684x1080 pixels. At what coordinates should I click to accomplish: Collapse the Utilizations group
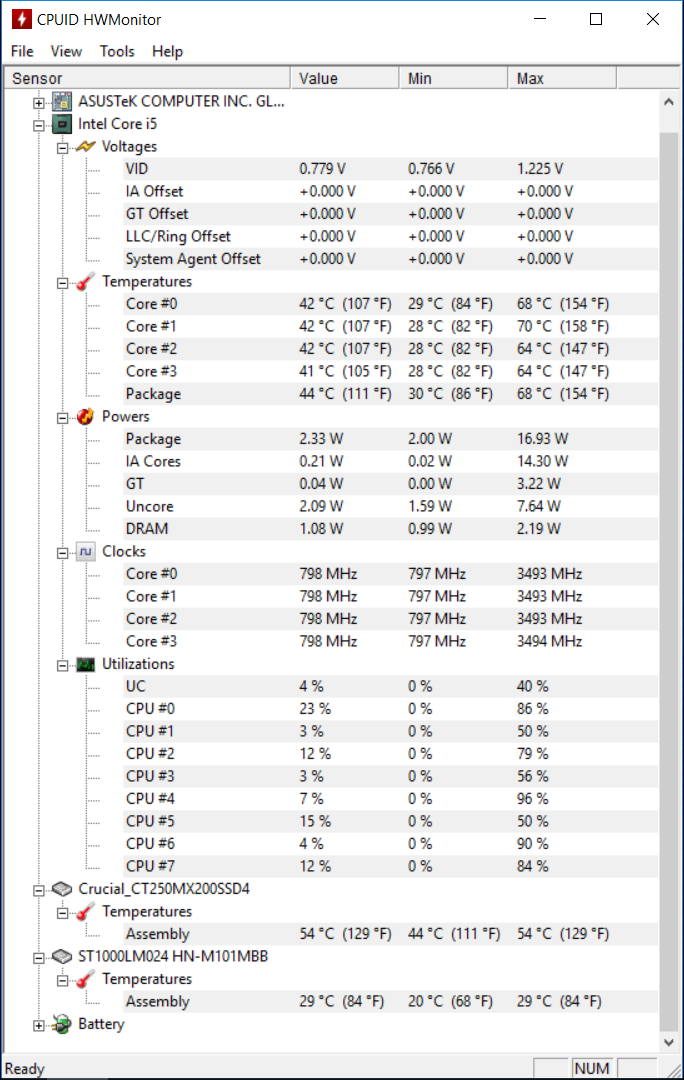[63, 665]
